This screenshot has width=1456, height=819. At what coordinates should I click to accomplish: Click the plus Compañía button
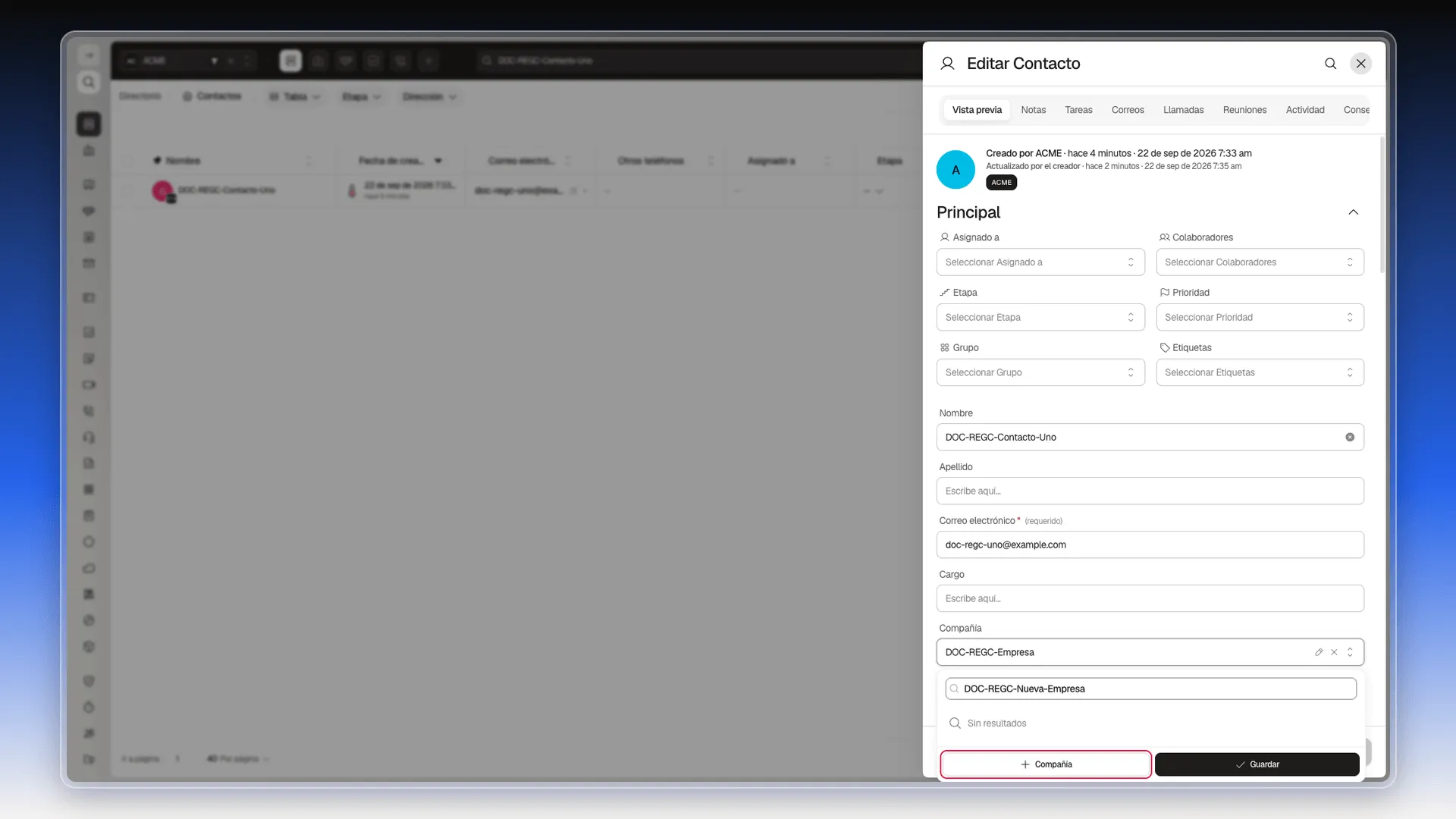tap(1046, 764)
